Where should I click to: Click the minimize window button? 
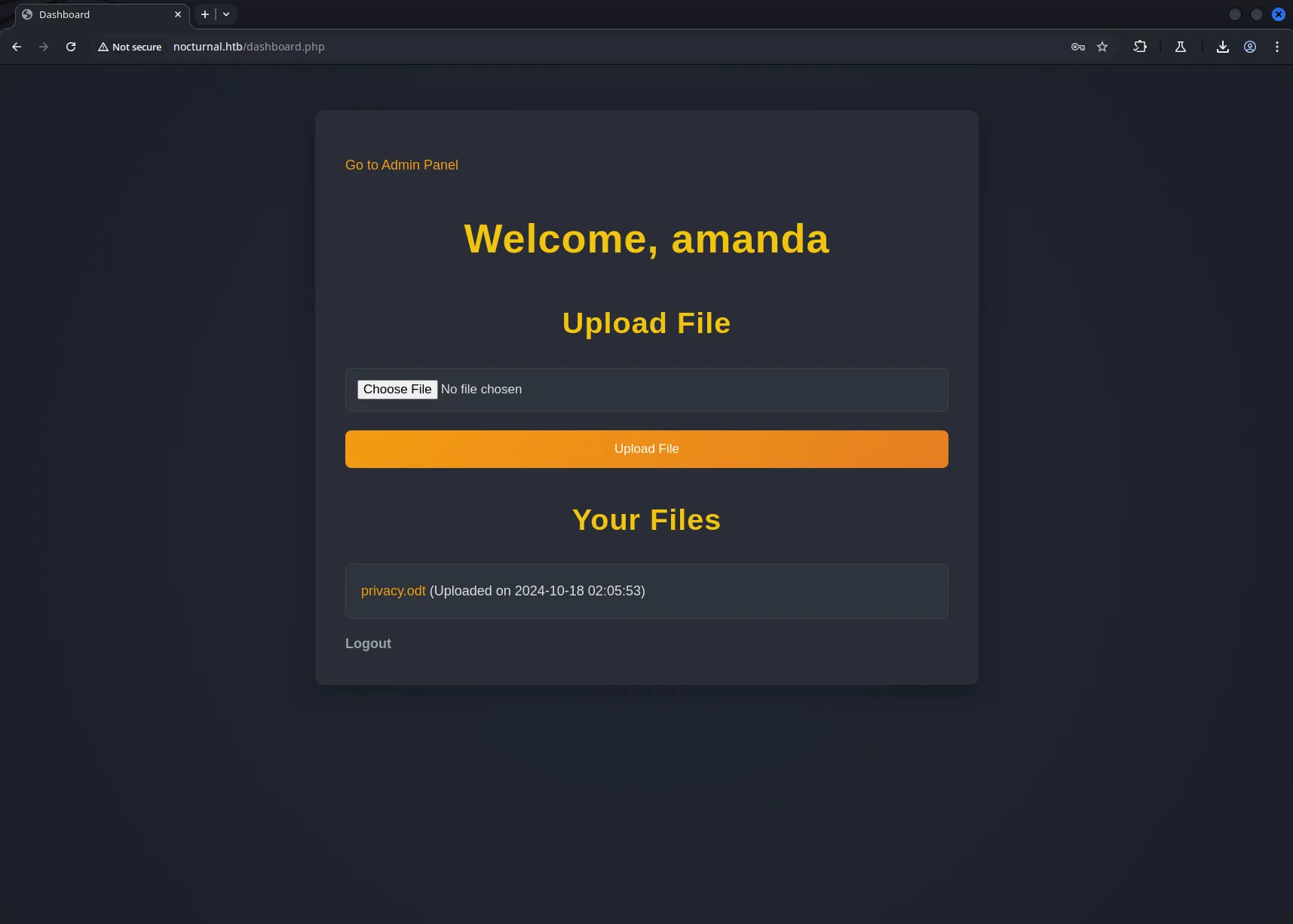pos(1235,14)
